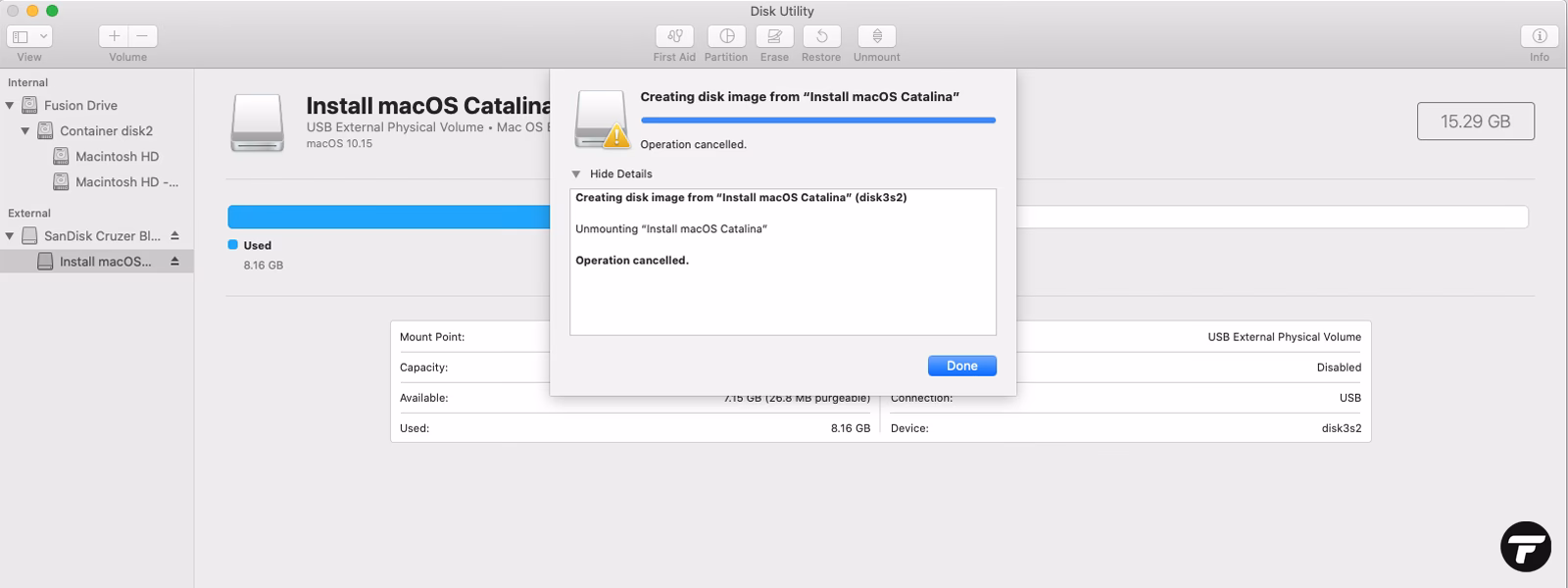Image resolution: width=1568 pixels, height=588 pixels.
Task: Click the 'Internal' sidebar section header
Action: point(27,82)
